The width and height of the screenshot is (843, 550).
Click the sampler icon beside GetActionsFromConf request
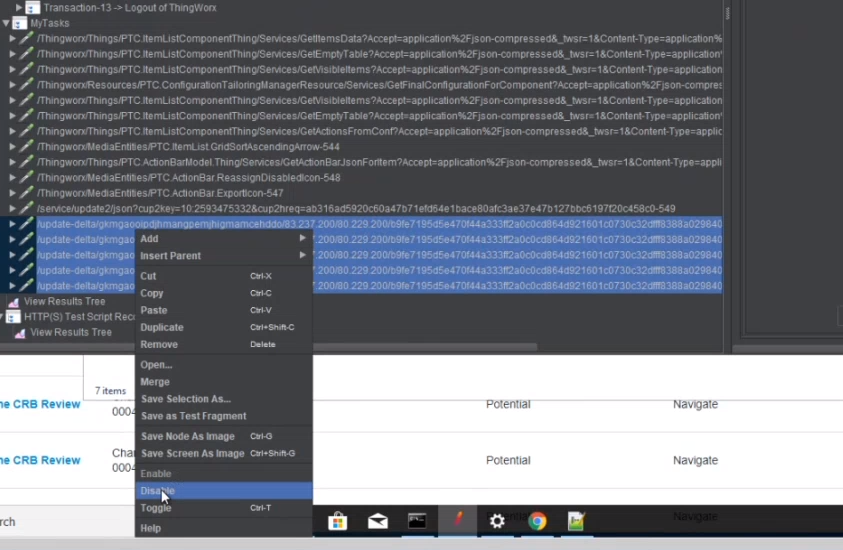coord(26,131)
